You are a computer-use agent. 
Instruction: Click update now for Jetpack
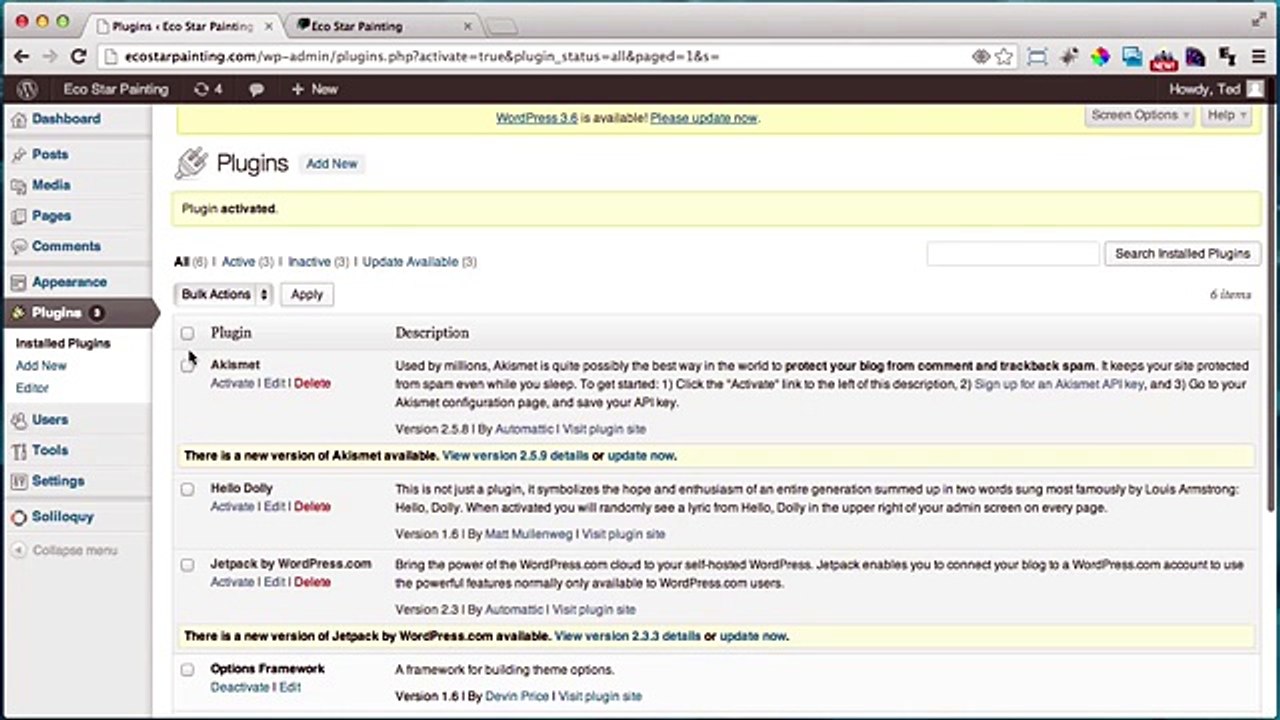click(753, 636)
